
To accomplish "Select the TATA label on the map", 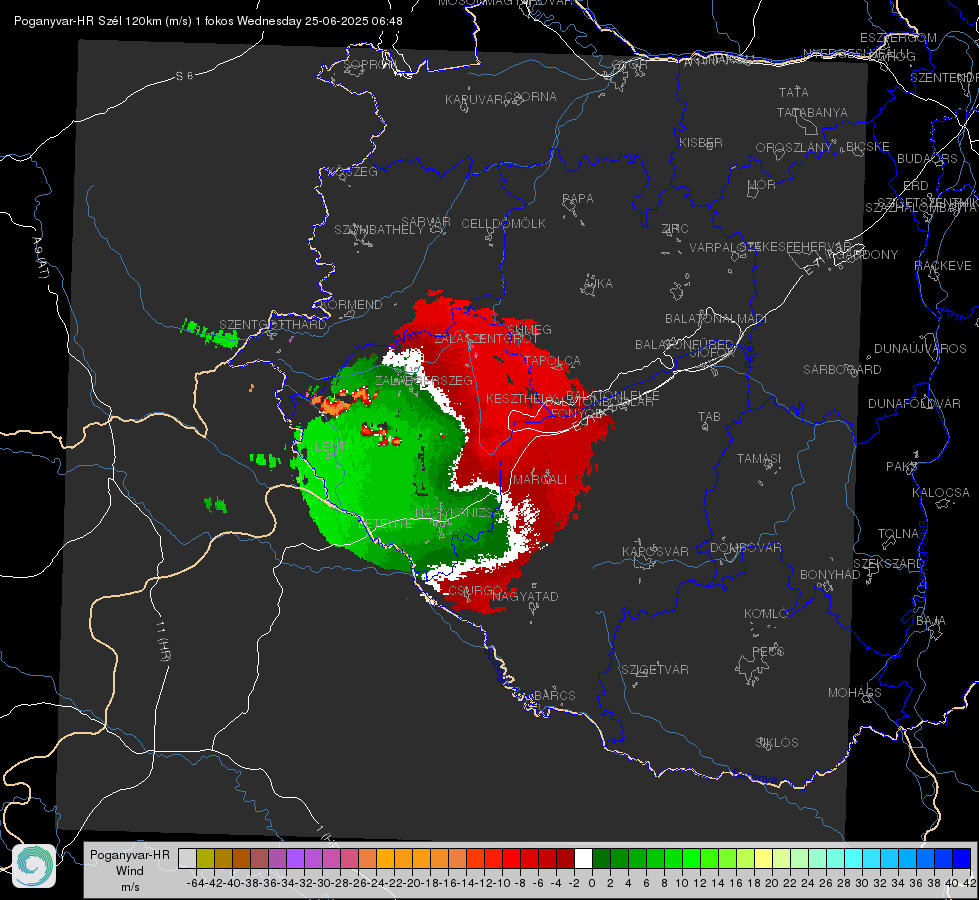I will [x=794, y=92].
